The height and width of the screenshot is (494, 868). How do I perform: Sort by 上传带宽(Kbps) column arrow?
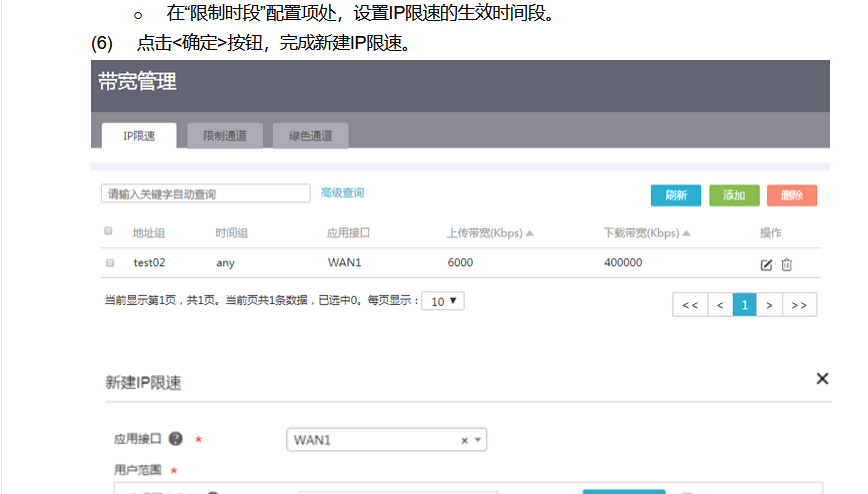tap(530, 233)
